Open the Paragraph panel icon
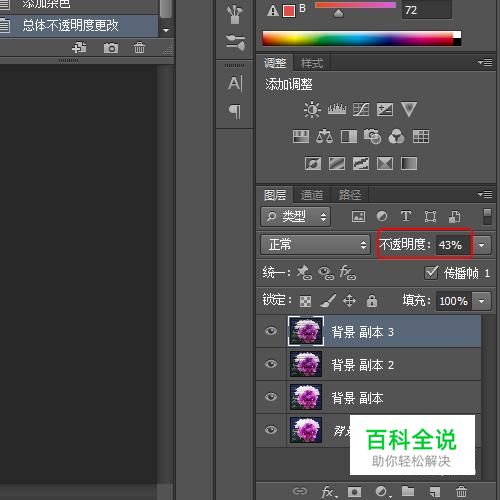 point(235,111)
